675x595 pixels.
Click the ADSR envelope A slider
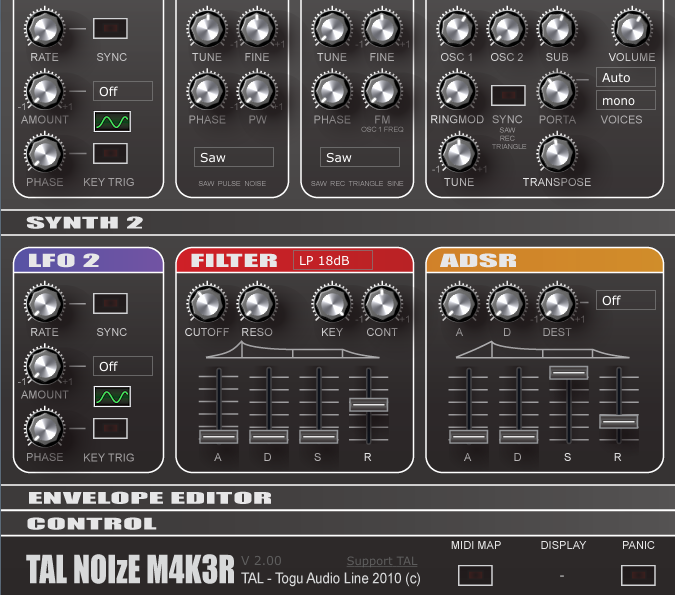(468, 437)
